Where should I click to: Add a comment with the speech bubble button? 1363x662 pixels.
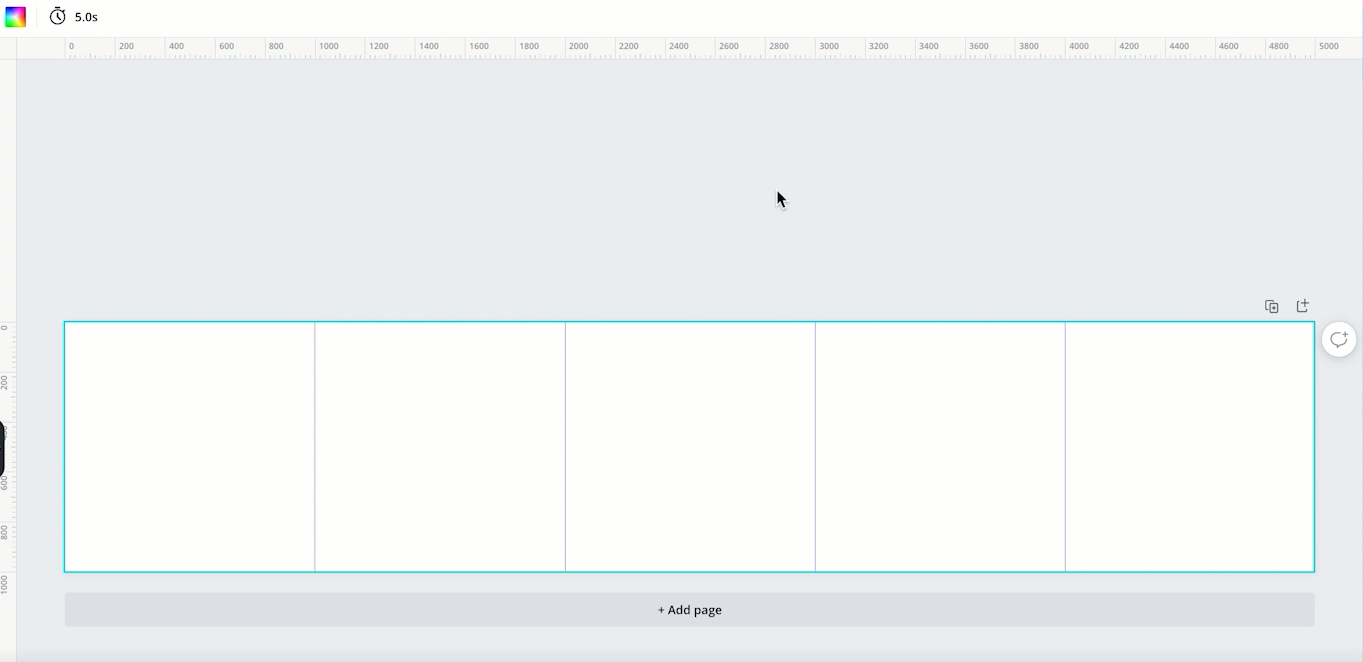coord(1338,340)
